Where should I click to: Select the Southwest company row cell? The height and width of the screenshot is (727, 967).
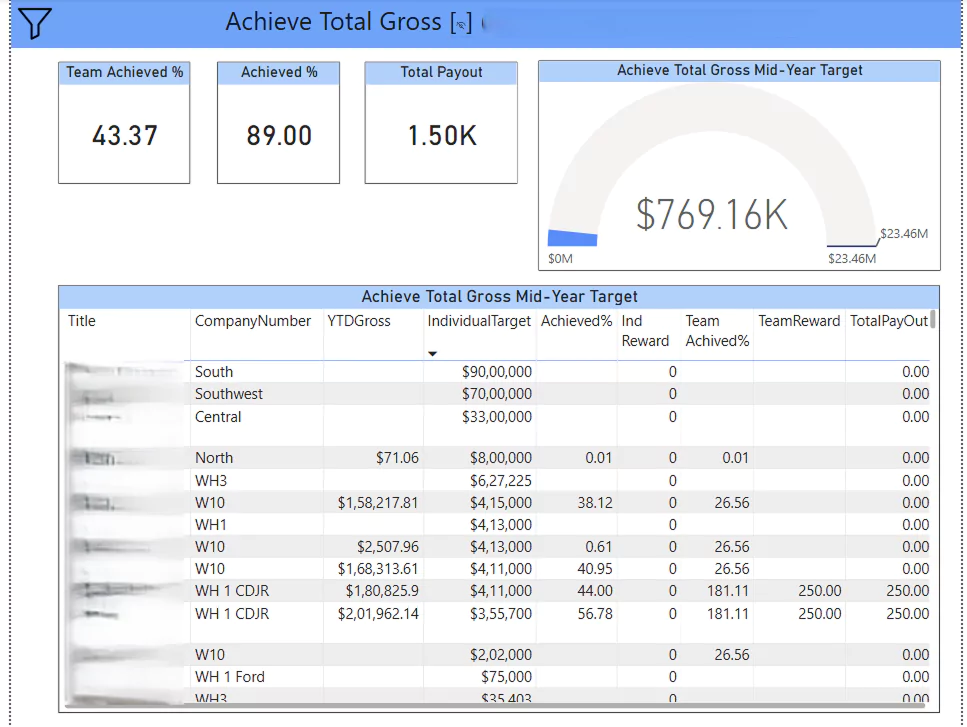pos(229,394)
